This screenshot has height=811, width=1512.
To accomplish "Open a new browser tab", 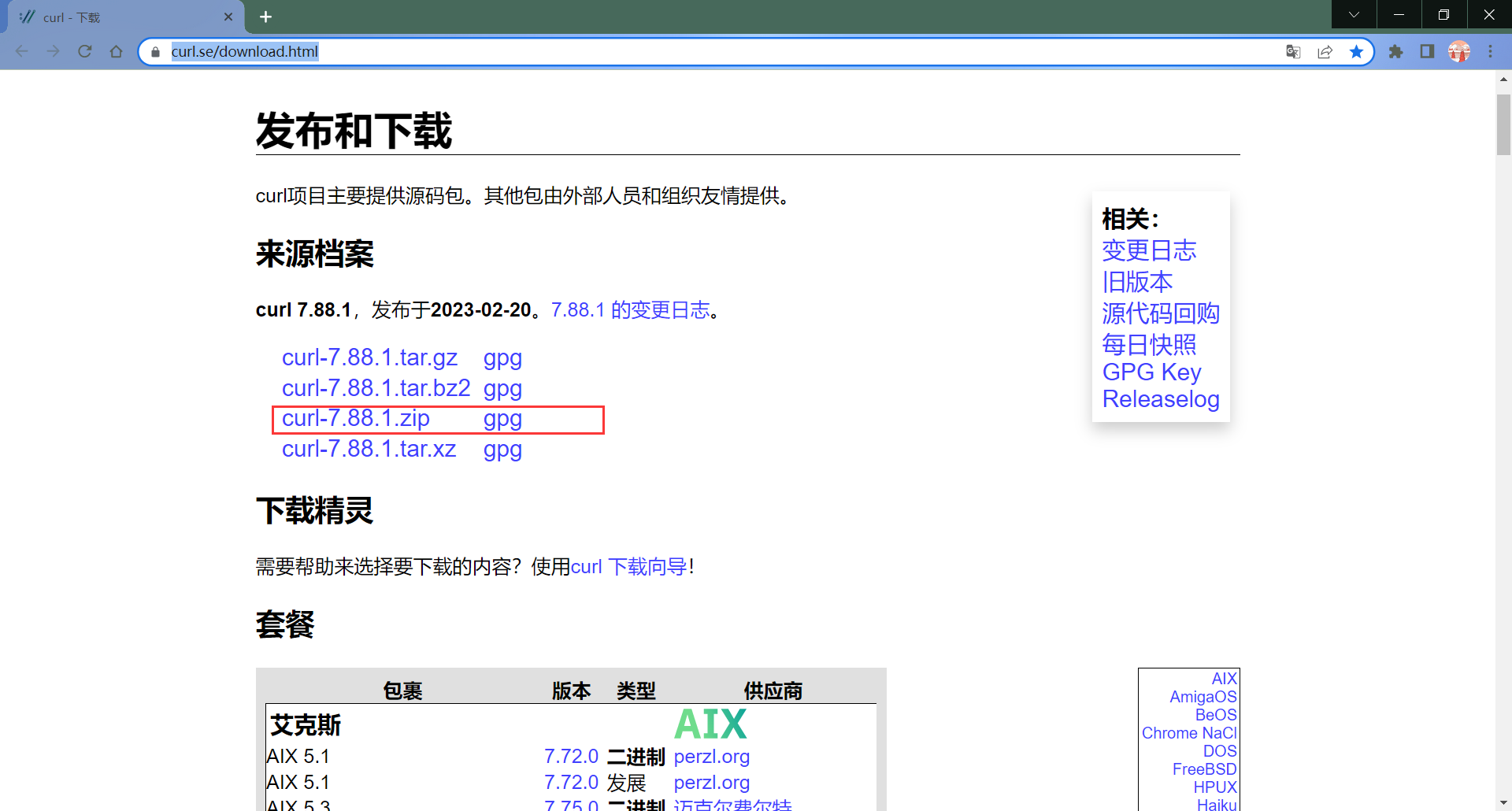I will click(266, 17).
